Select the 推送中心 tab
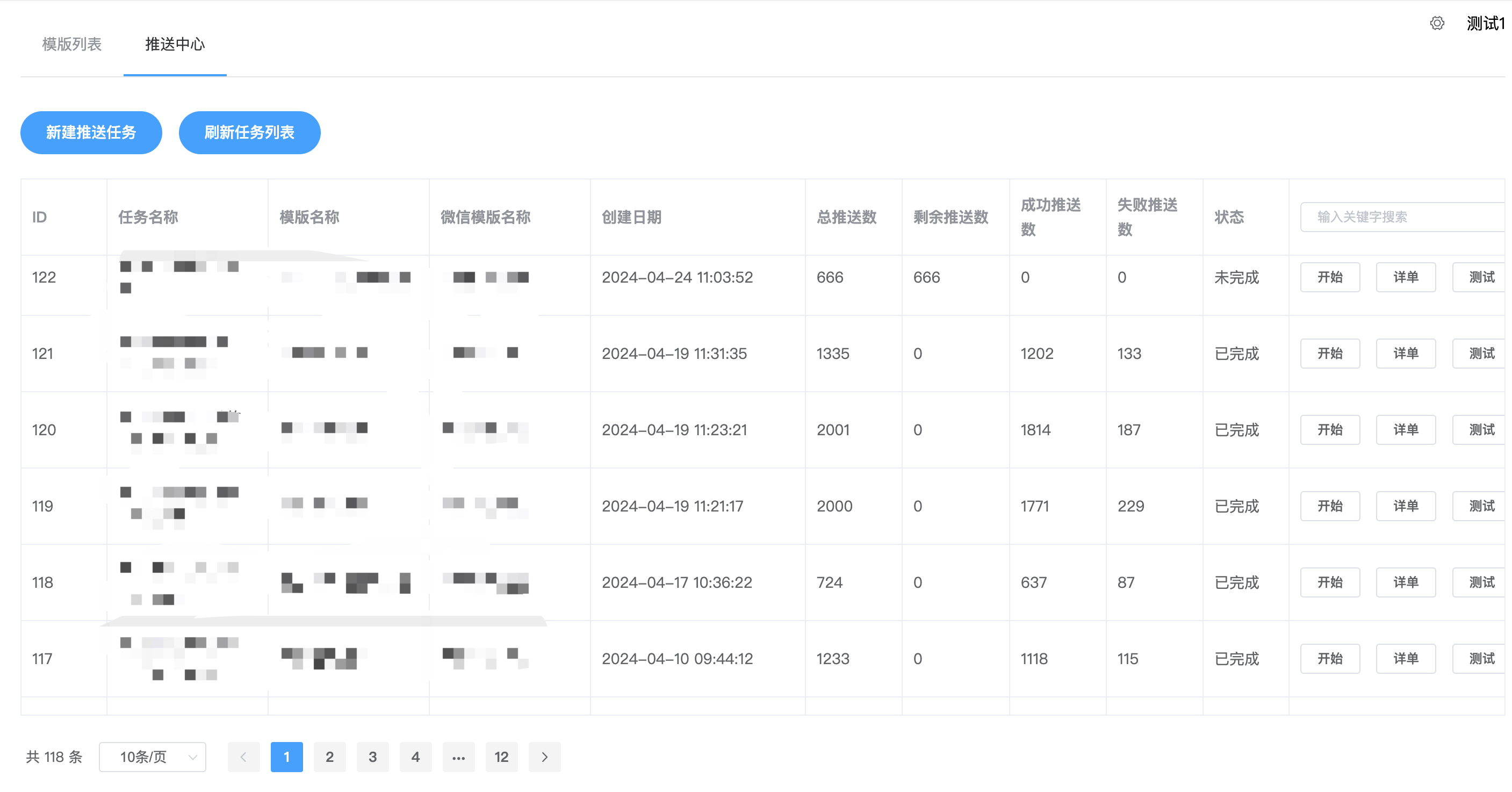The width and height of the screenshot is (1512, 792). 175,44
